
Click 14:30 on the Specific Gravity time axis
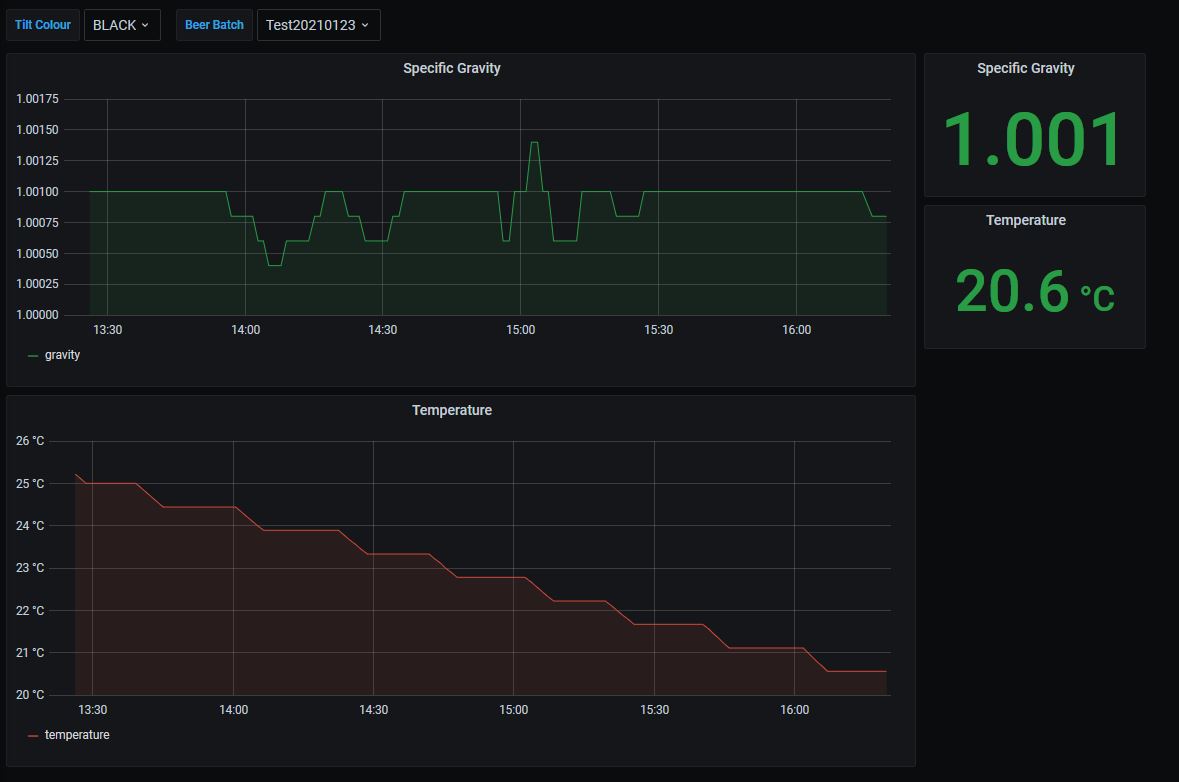(x=383, y=330)
